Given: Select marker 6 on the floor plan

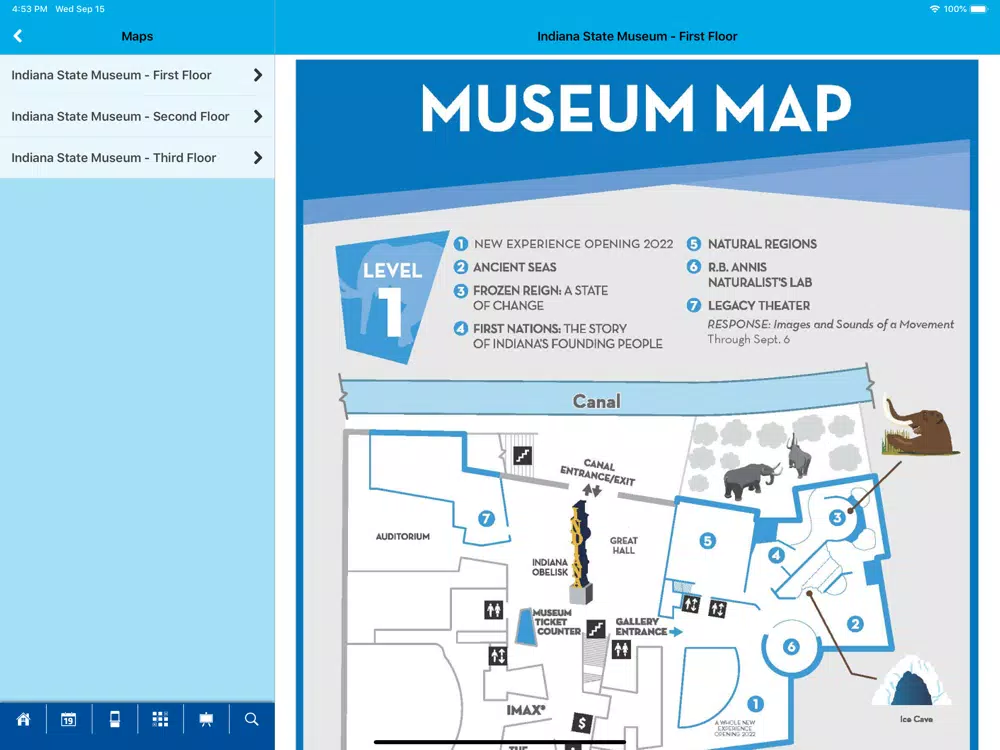Looking at the screenshot, I should [x=791, y=647].
